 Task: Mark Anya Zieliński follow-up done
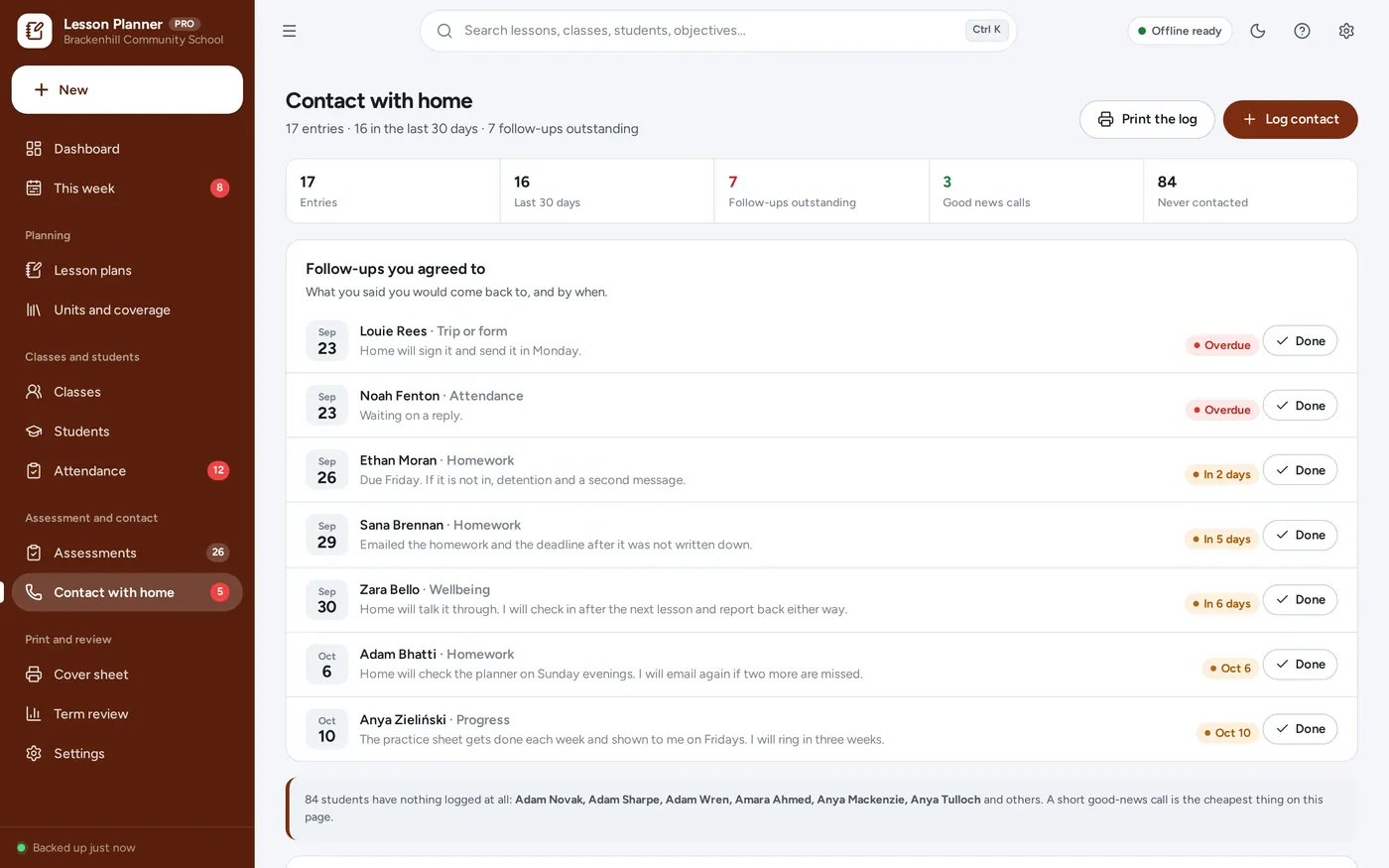click(x=1300, y=729)
